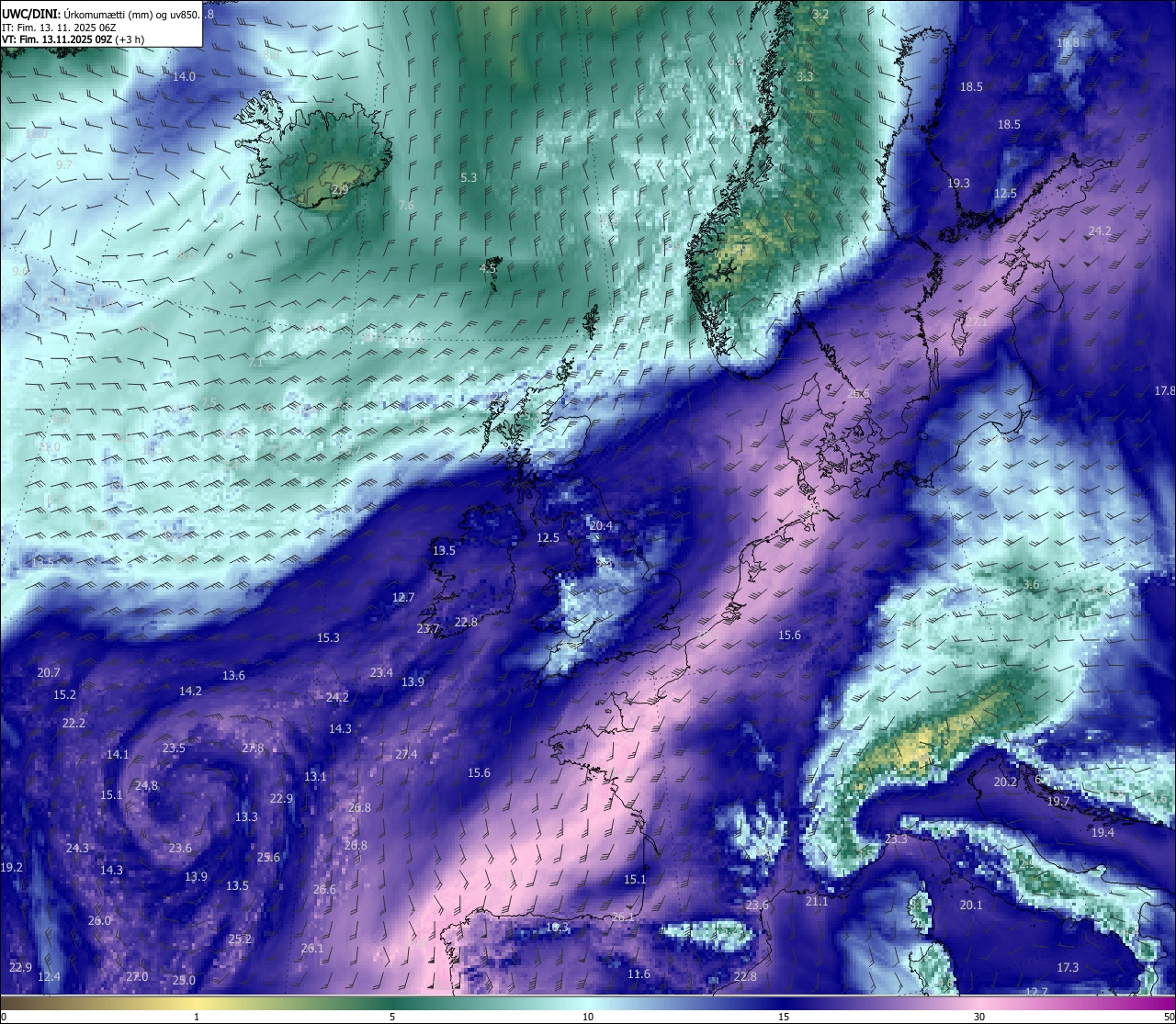Click the 7.1 value on the map
The image size is (1176, 1024).
point(255,363)
